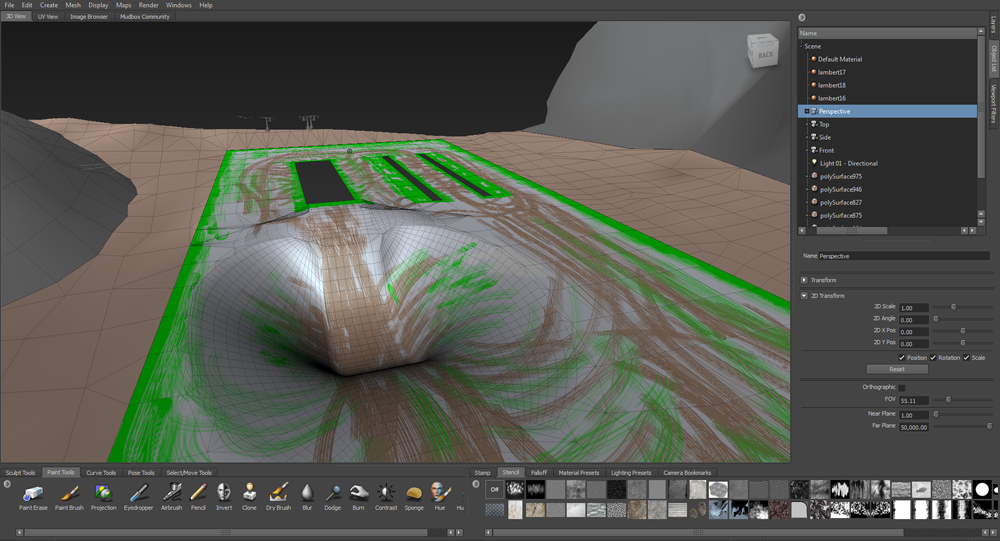Open the Image Browser tab
1000x541 pixels.
pyautogui.click(x=89, y=17)
